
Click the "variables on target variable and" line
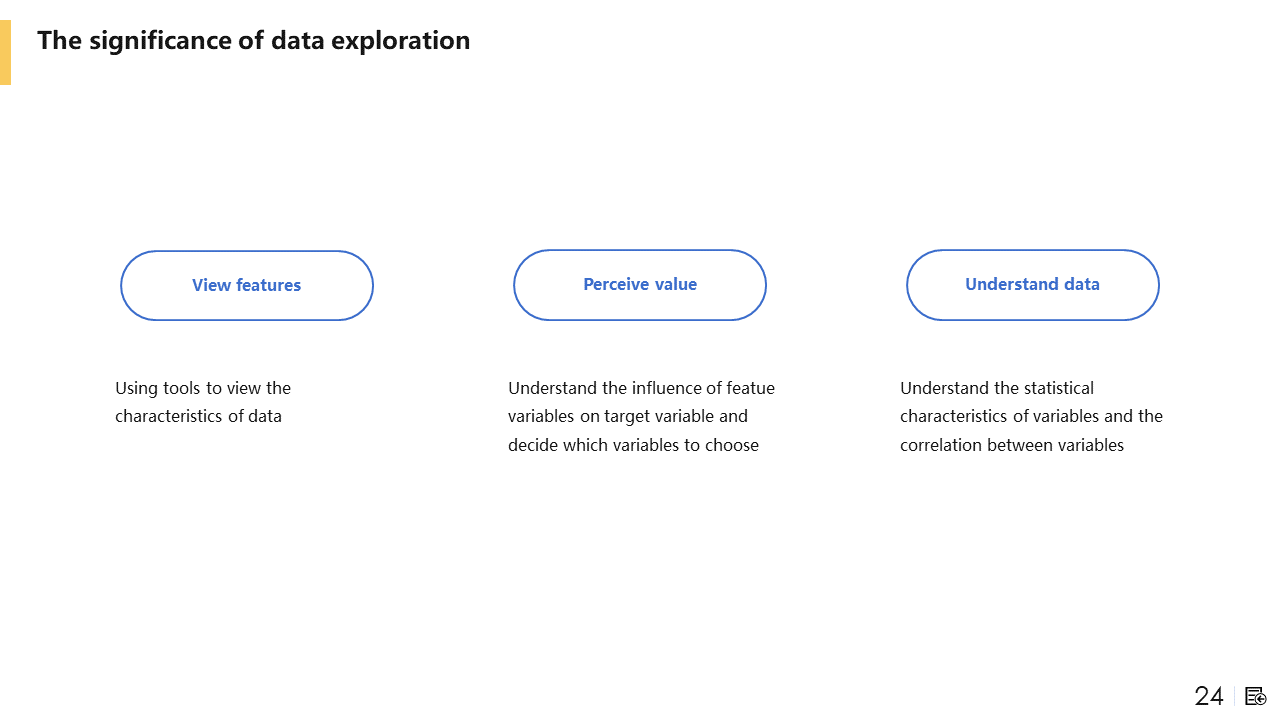627,416
